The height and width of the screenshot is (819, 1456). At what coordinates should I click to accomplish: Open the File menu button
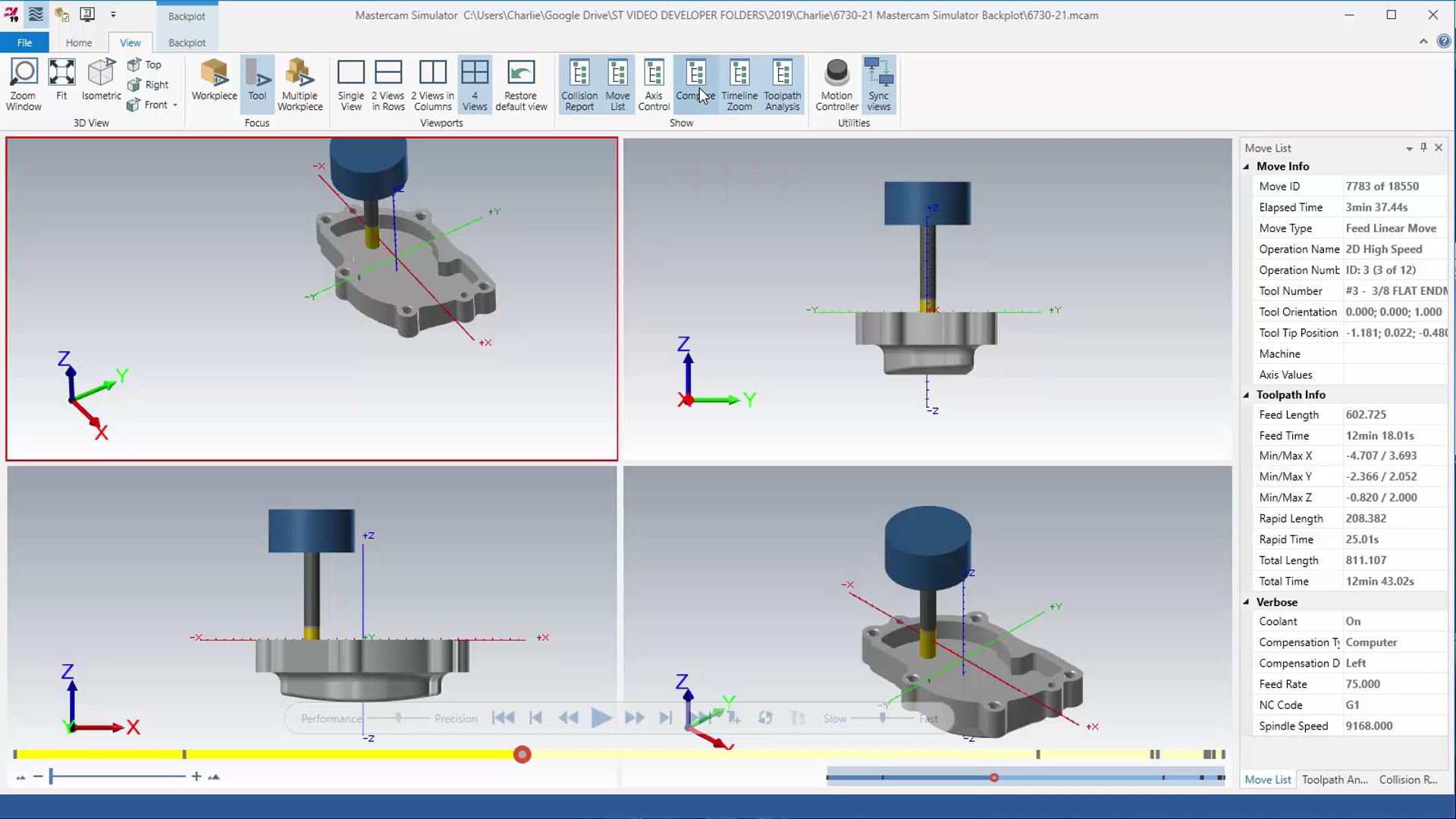tap(24, 43)
